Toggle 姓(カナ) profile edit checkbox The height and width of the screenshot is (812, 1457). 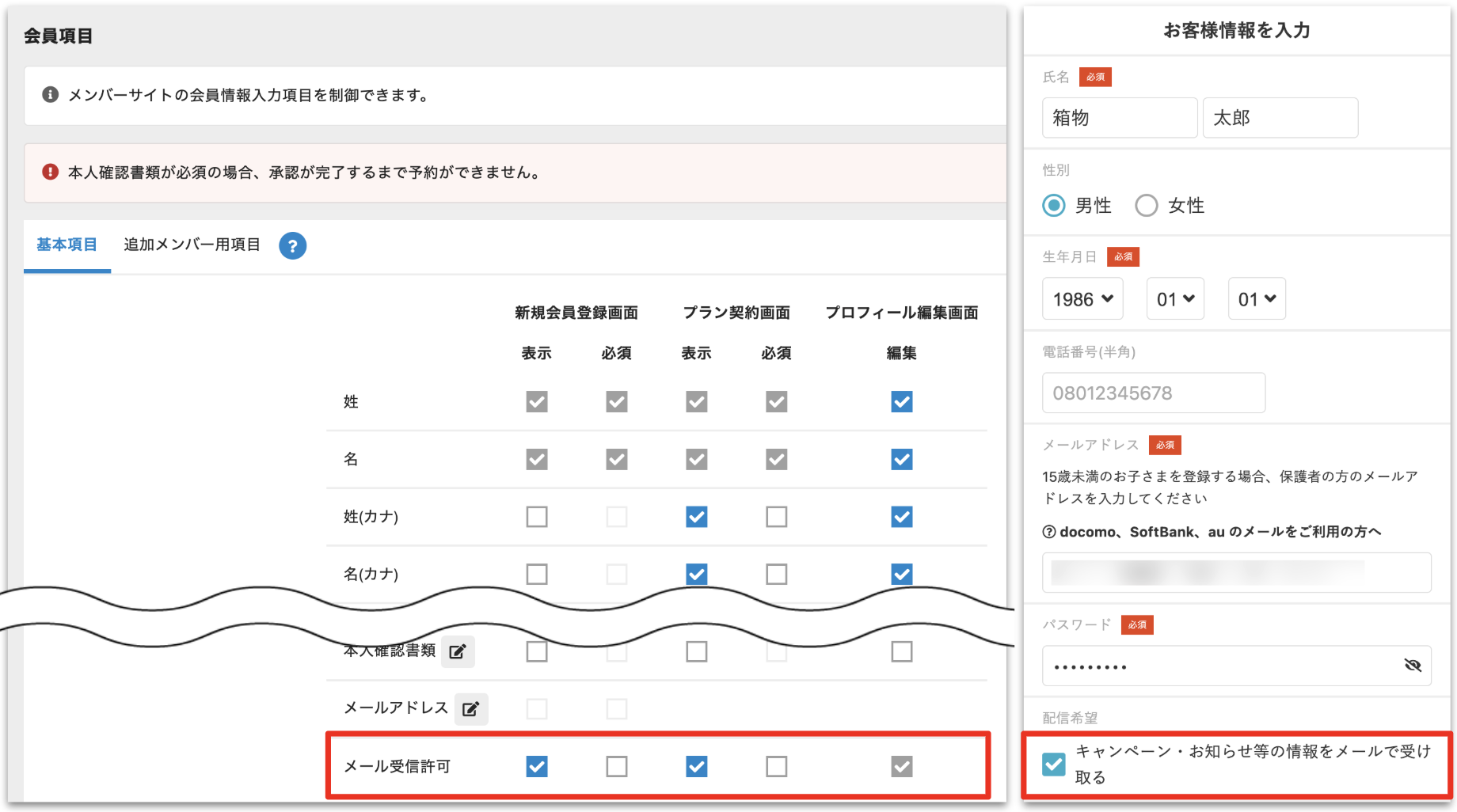pos(901,517)
